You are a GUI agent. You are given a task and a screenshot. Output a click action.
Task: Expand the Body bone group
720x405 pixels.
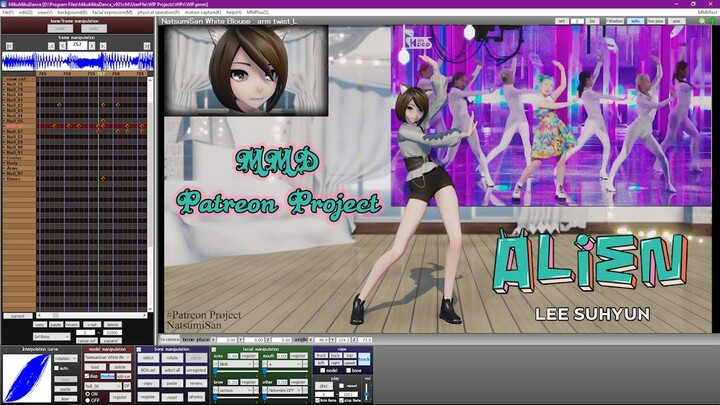[x=5, y=163]
